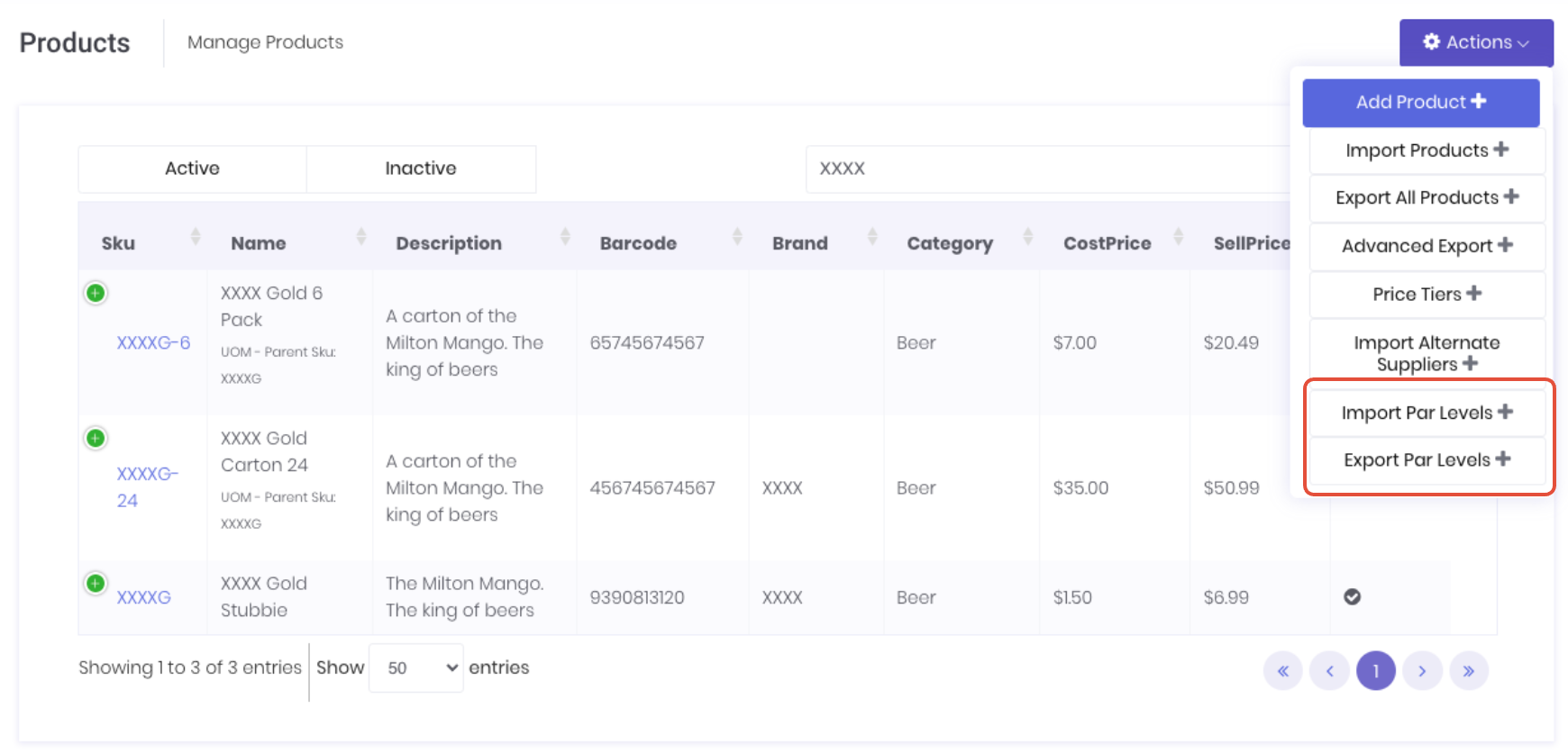Choose Export Par Levels from Actions menu

(x=1427, y=460)
